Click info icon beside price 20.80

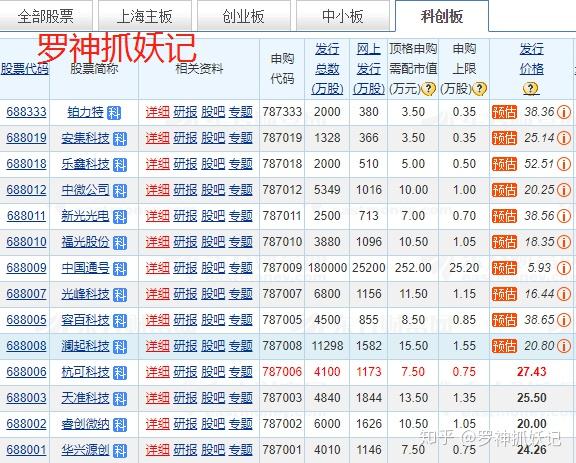(564, 346)
